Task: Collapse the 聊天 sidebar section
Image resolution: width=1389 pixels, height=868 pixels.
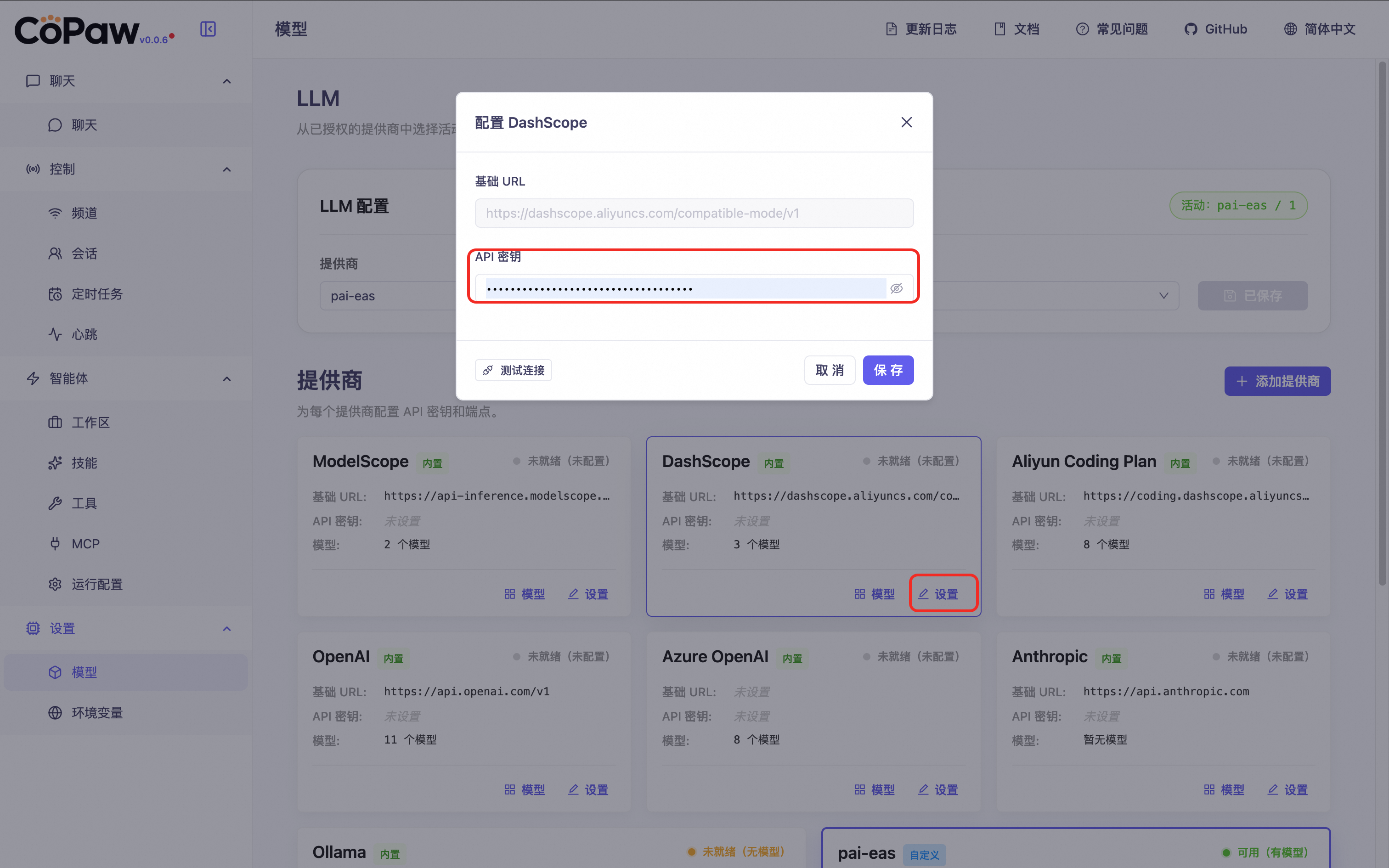Action: pos(227,81)
